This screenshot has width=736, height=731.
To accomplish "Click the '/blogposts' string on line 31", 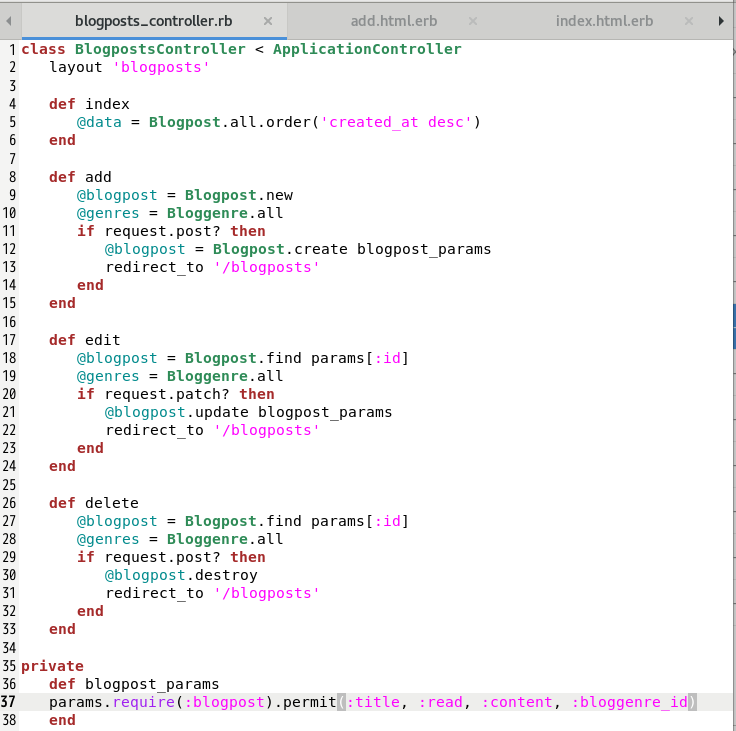I will [267, 593].
